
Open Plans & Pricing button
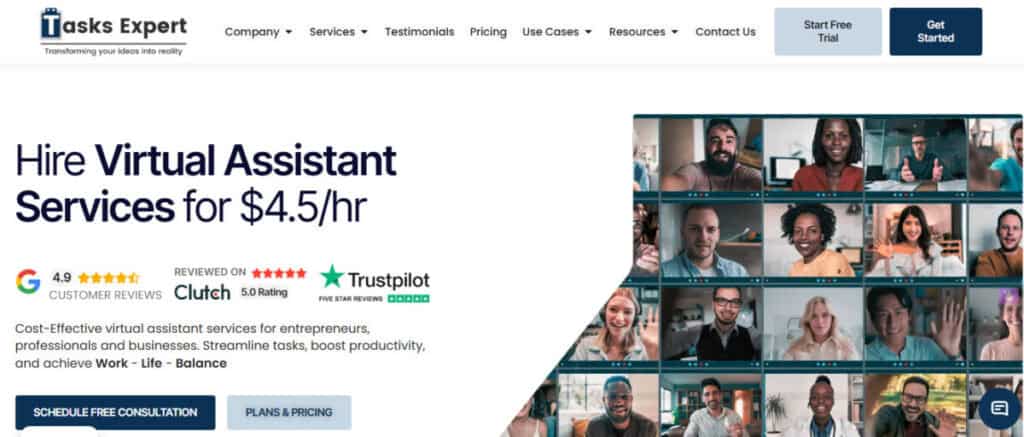tap(289, 412)
